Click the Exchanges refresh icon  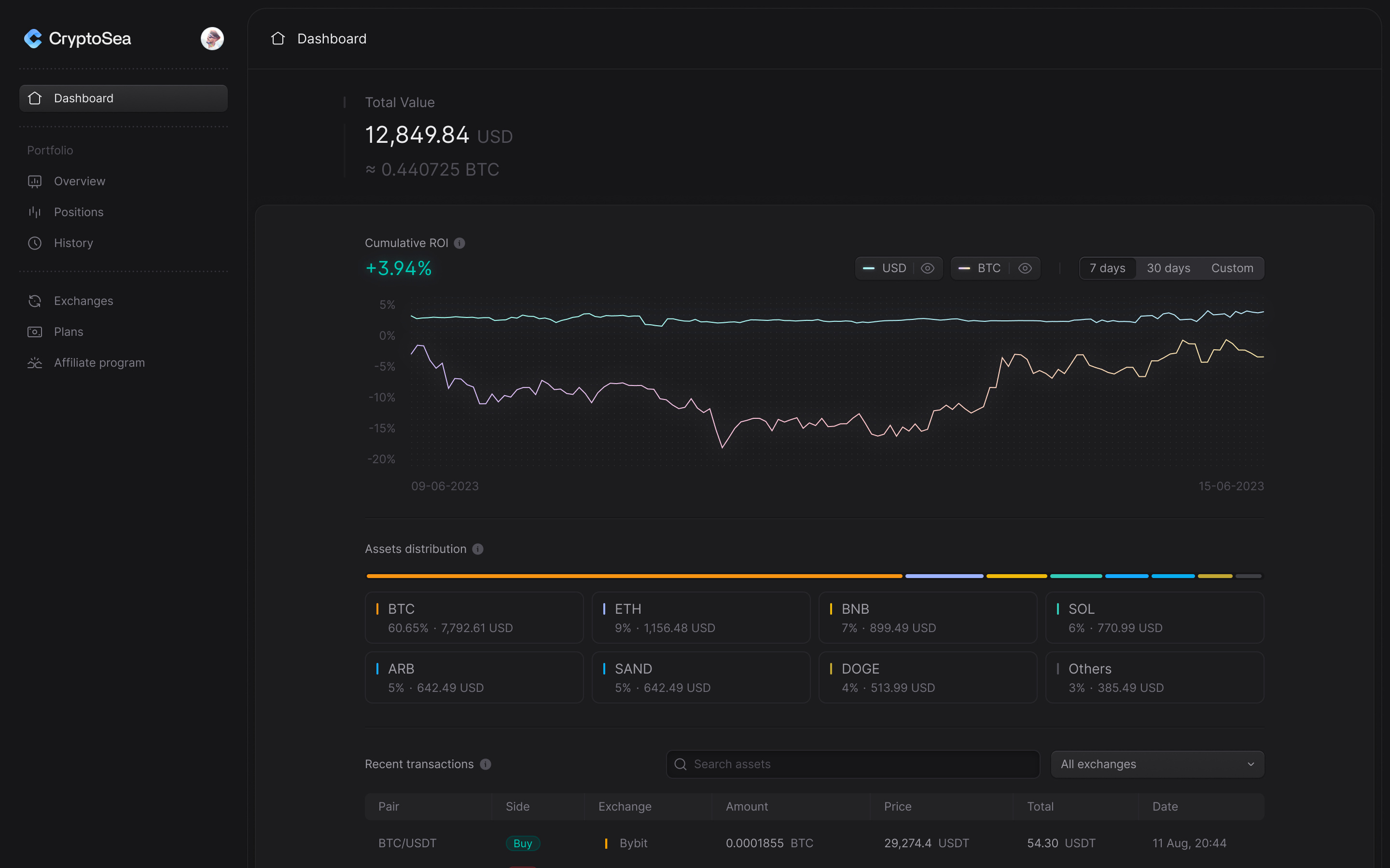click(x=35, y=301)
